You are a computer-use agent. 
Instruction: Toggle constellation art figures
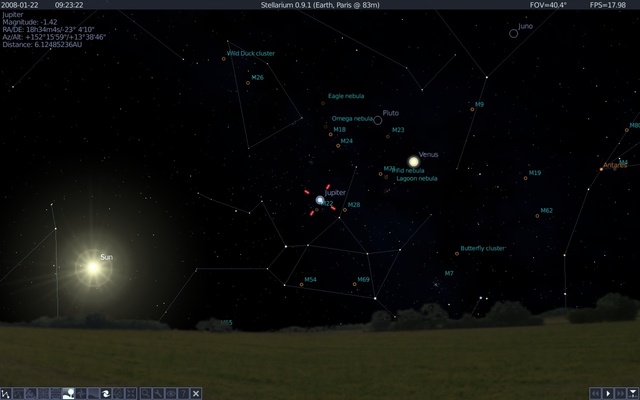(x=31, y=393)
